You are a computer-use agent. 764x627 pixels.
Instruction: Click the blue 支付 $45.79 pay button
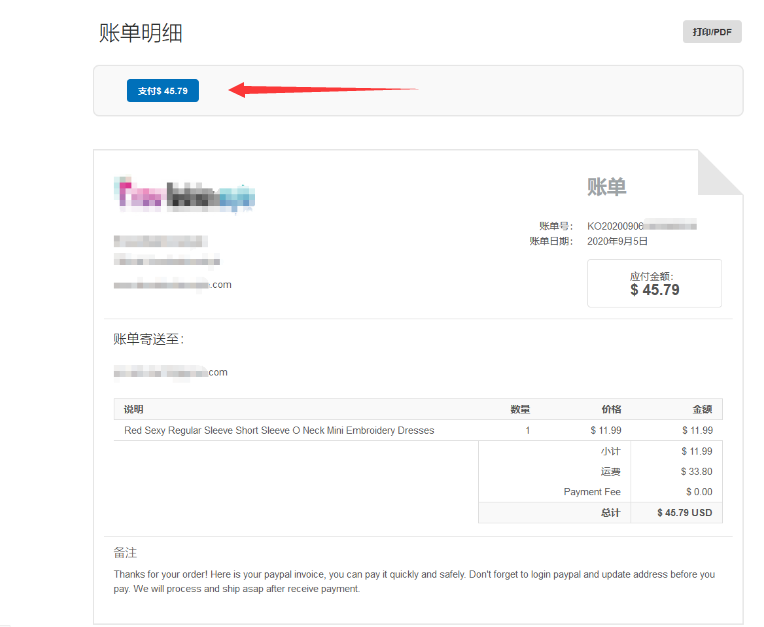(x=163, y=90)
